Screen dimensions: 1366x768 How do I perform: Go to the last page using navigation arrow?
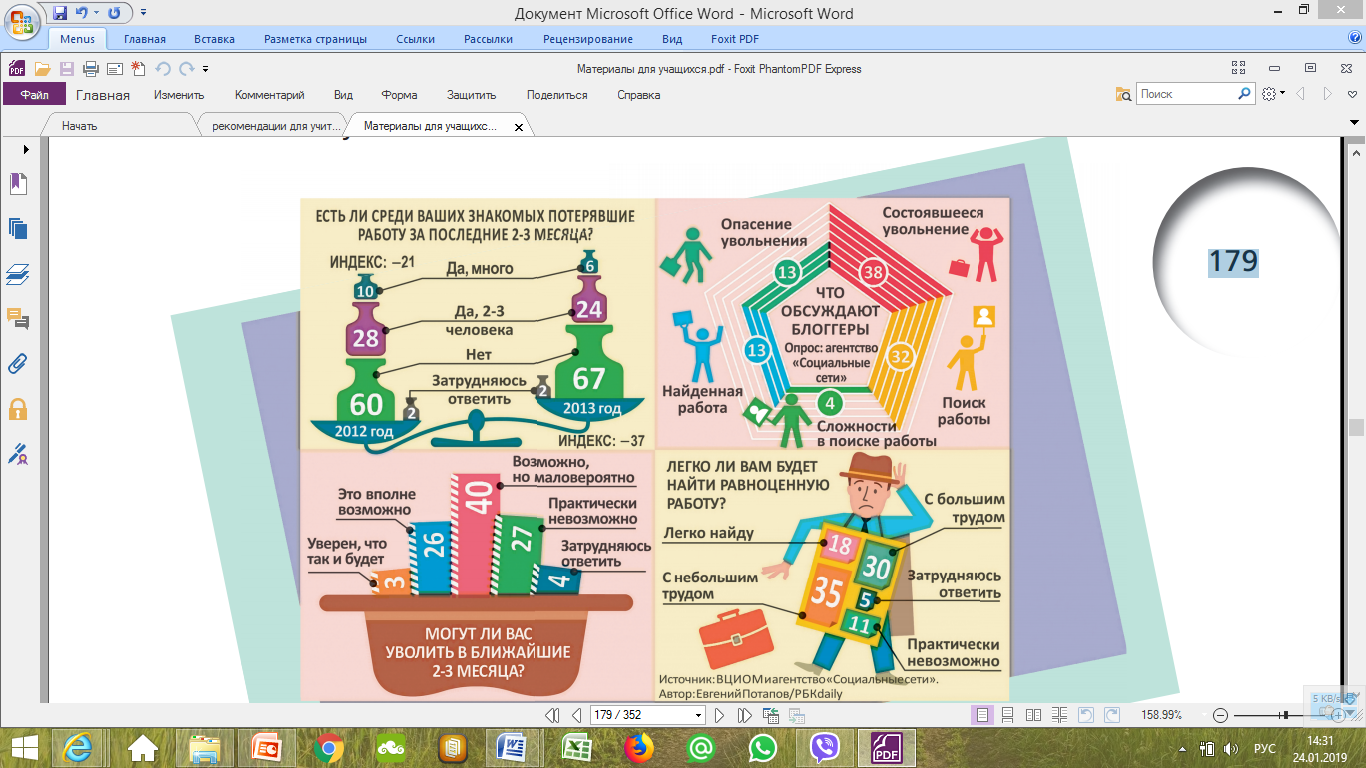pos(744,715)
